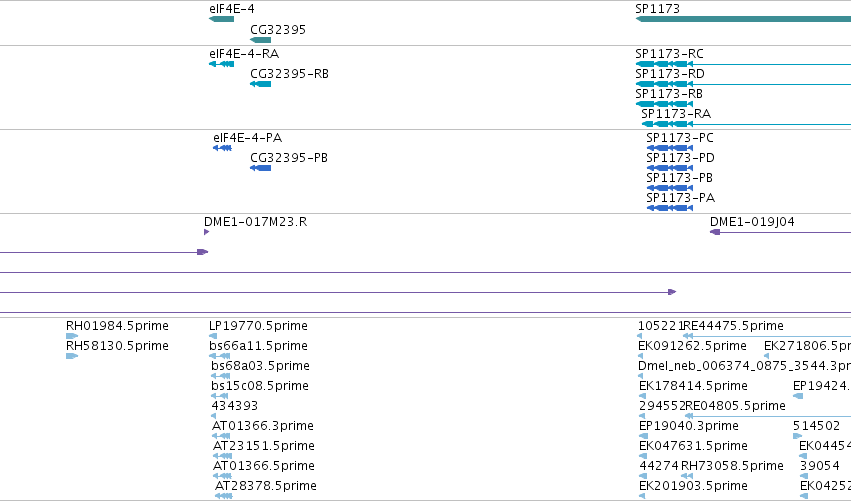
Task: Select the 294552 feature label
Action: pyautogui.click(x=662, y=406)
